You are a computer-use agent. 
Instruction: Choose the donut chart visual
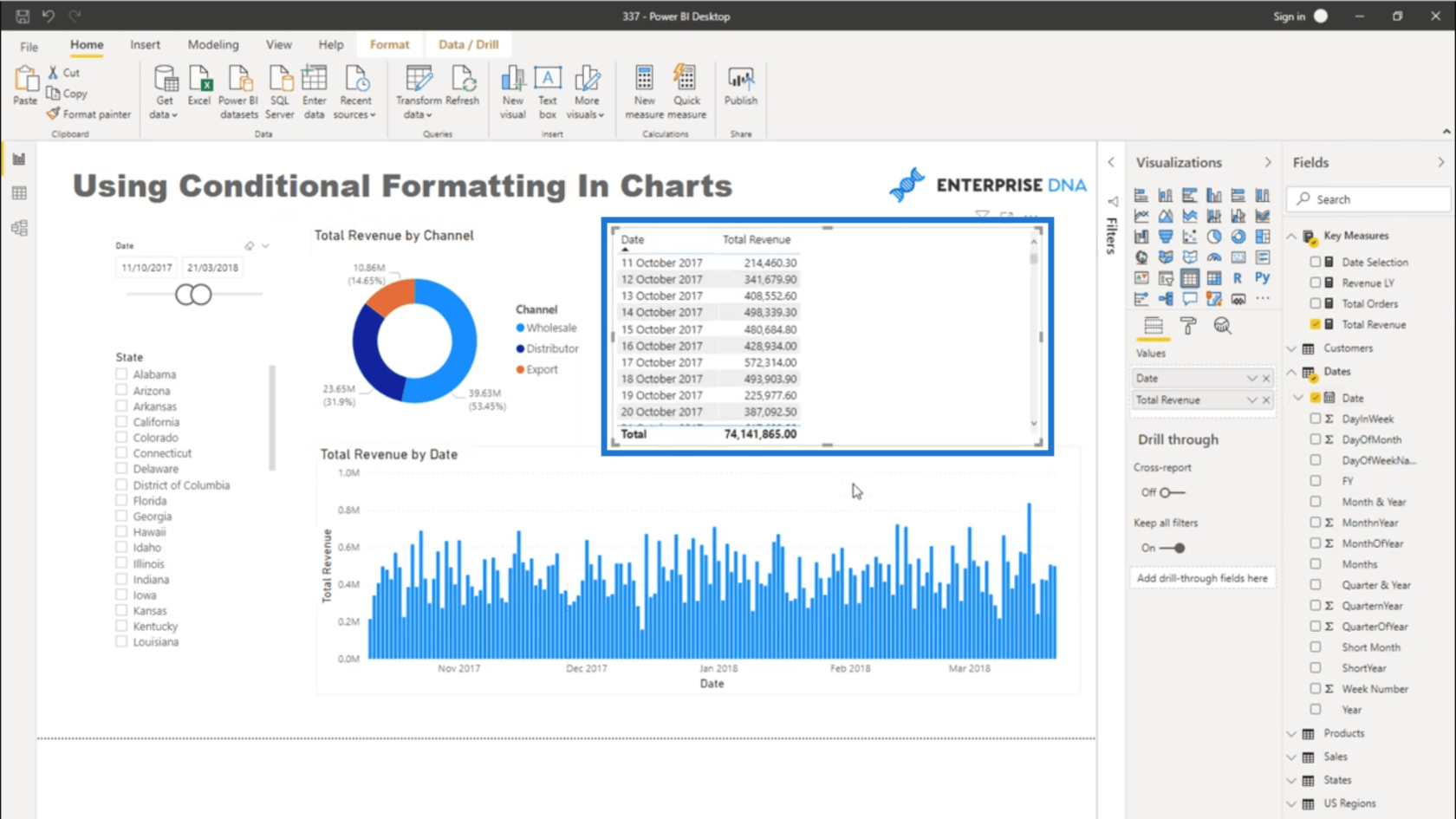click(x=1238, y=237)
